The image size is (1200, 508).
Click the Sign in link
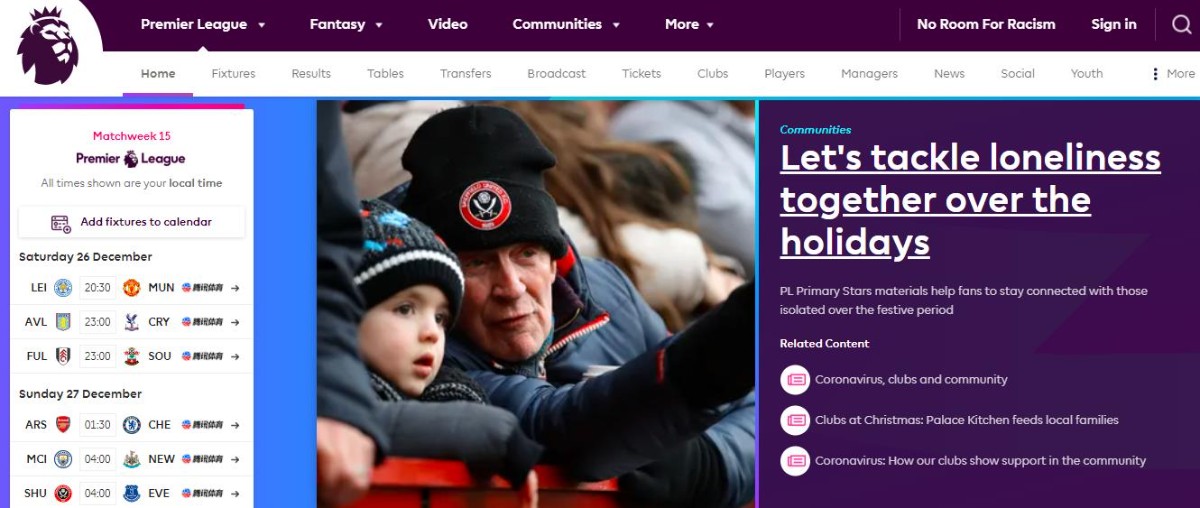[1113, 24]
